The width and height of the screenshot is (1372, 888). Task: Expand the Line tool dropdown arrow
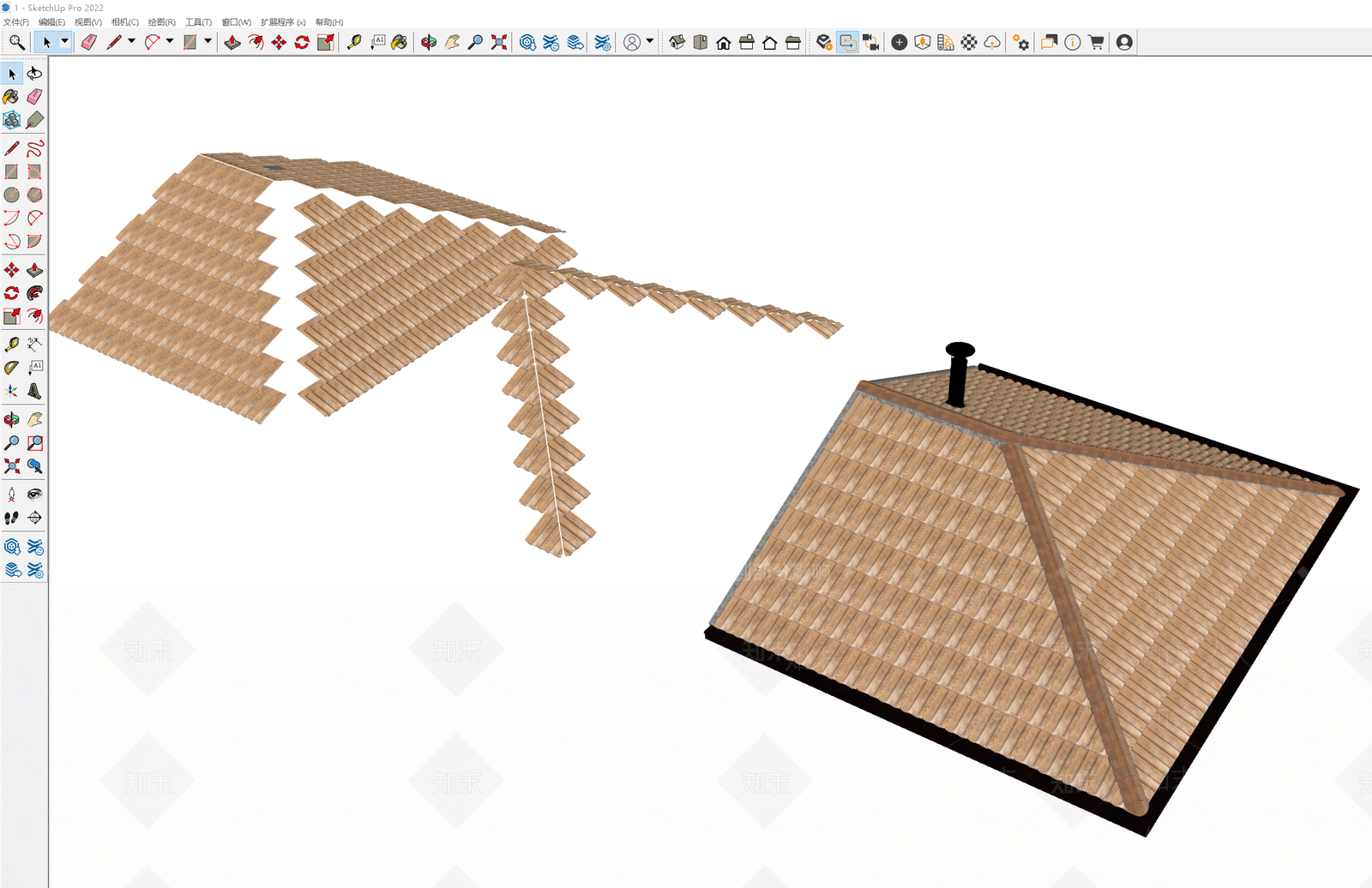(x=131, y=41)
